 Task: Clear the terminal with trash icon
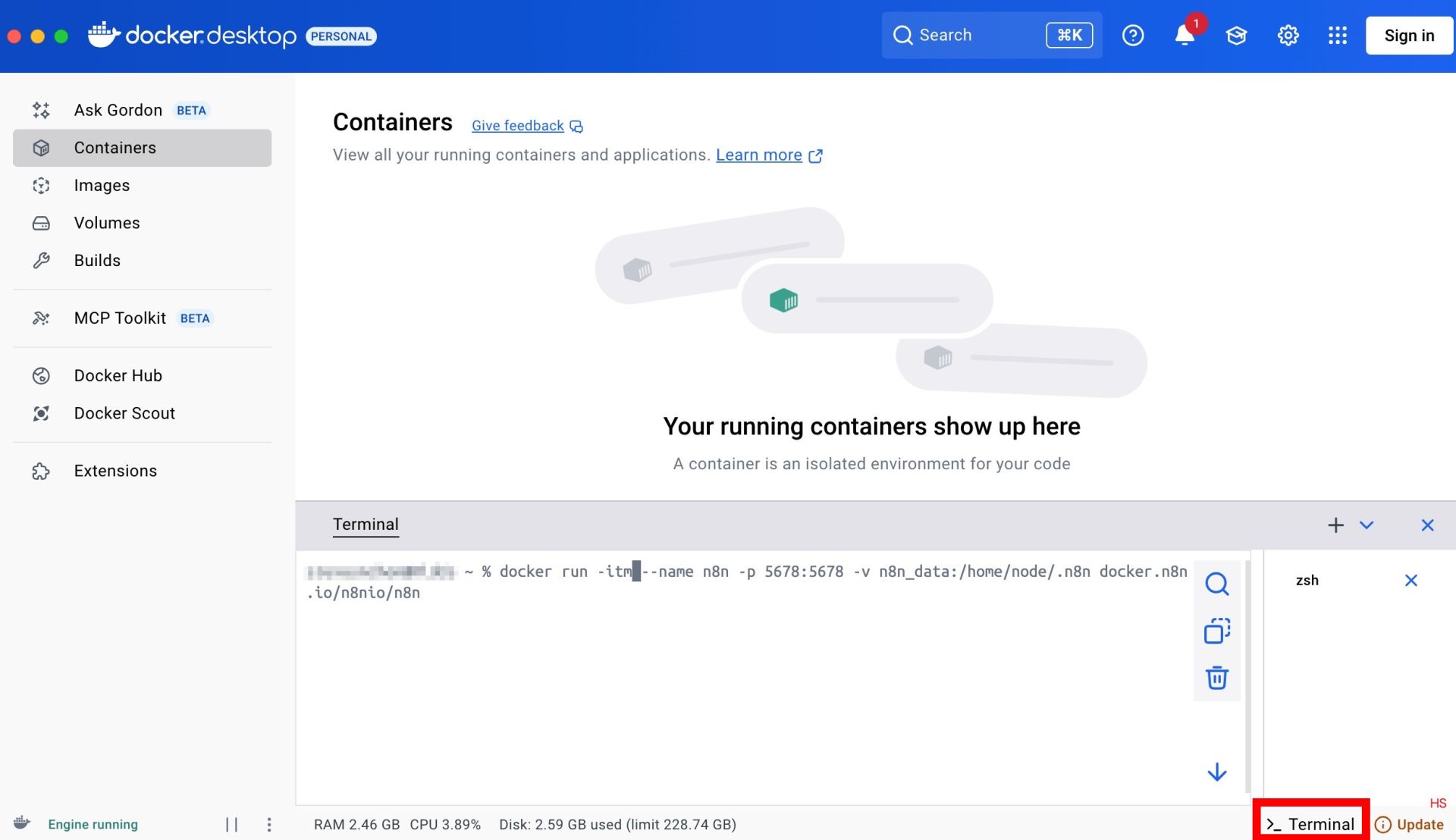click(1217, 678)
